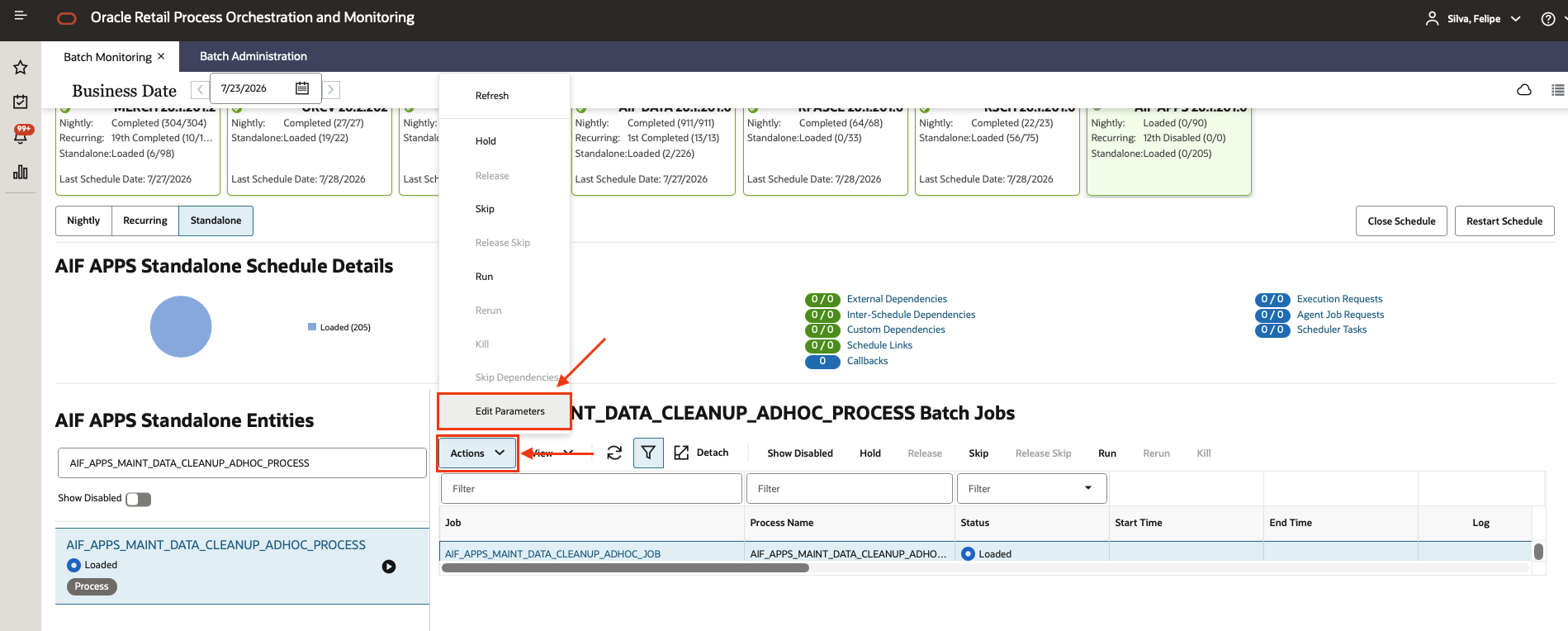Viewport: 1568px width, 631px height.
Task: Click the Process tag on entity
Action: pos(92,586)
